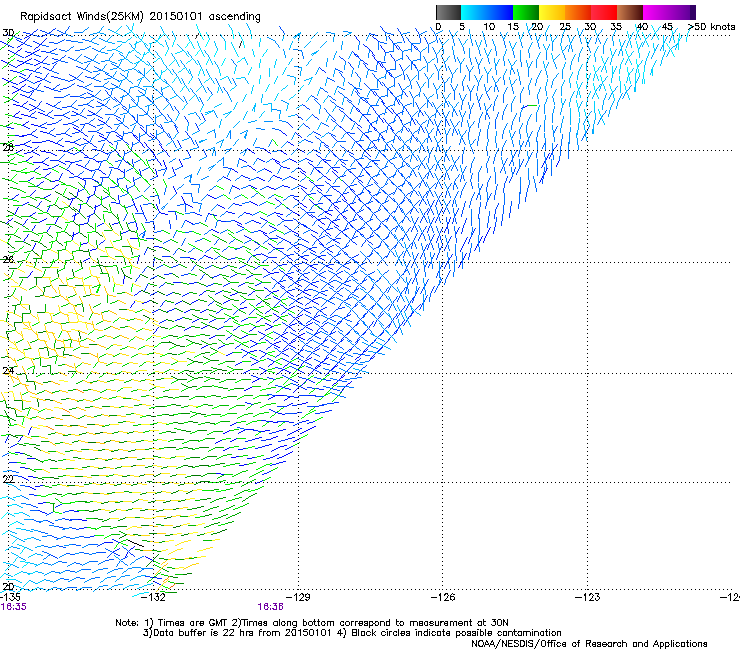
Task: Click the cyan-blue 5-15 knots color band
Action: click(x=487, y=12)
